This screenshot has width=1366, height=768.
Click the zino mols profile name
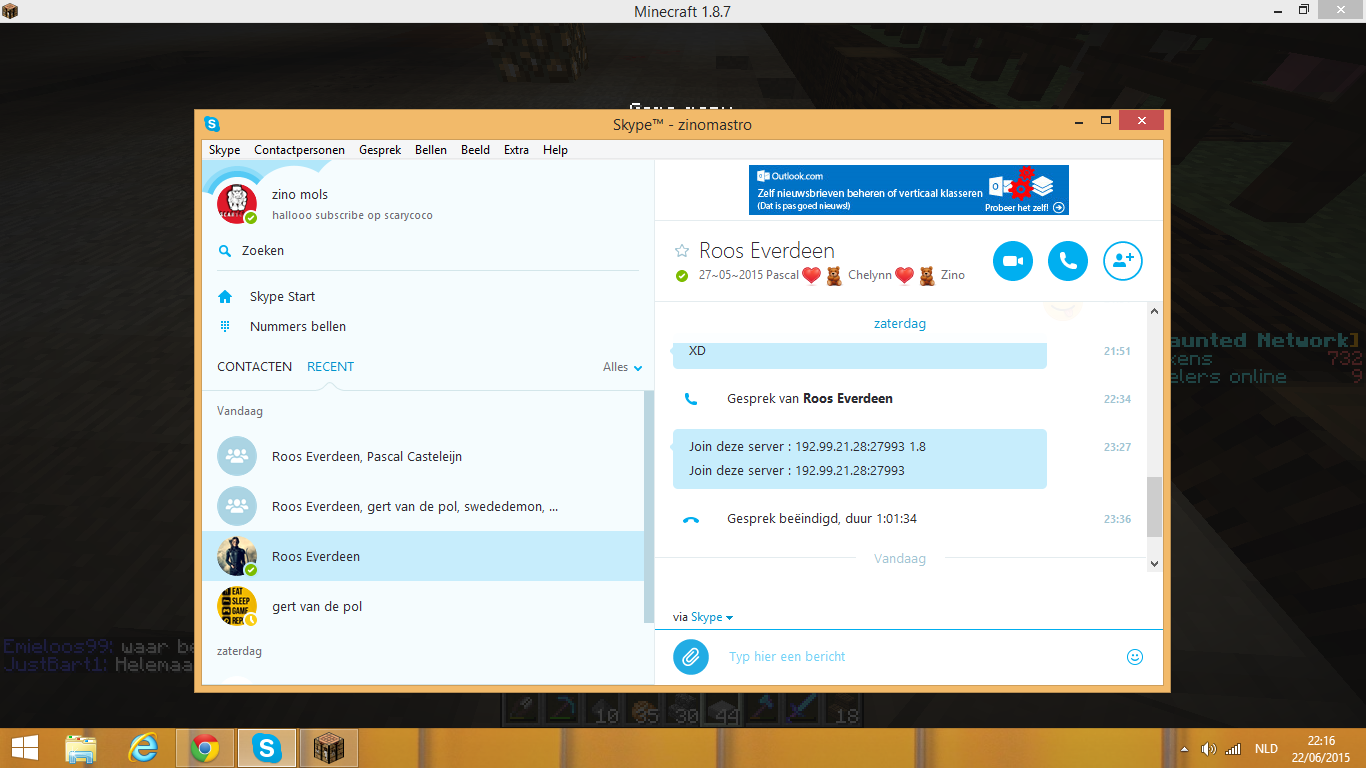pyautogui.click(x=300, y=195)
